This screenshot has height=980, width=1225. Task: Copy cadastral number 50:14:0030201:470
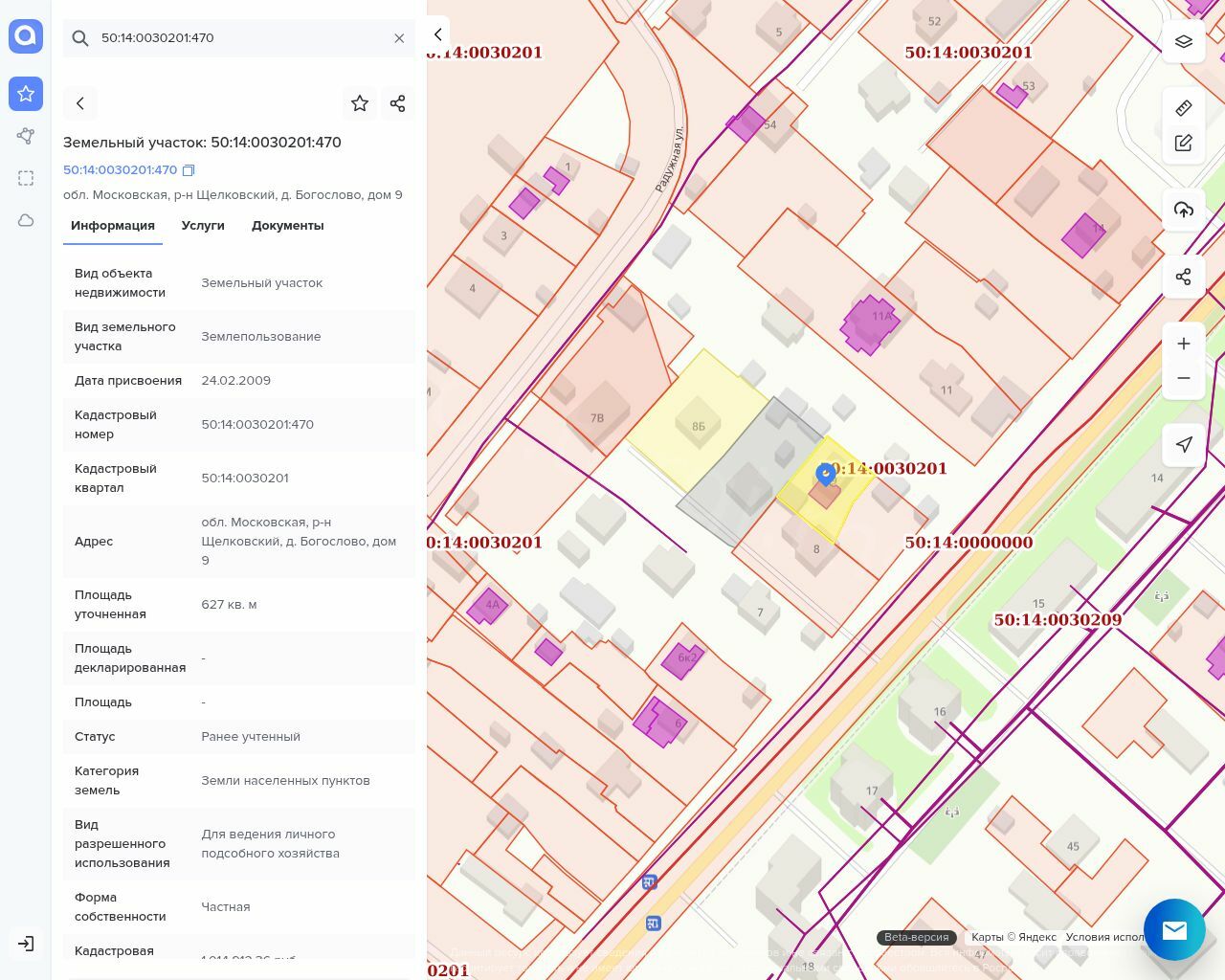[189, 170]
